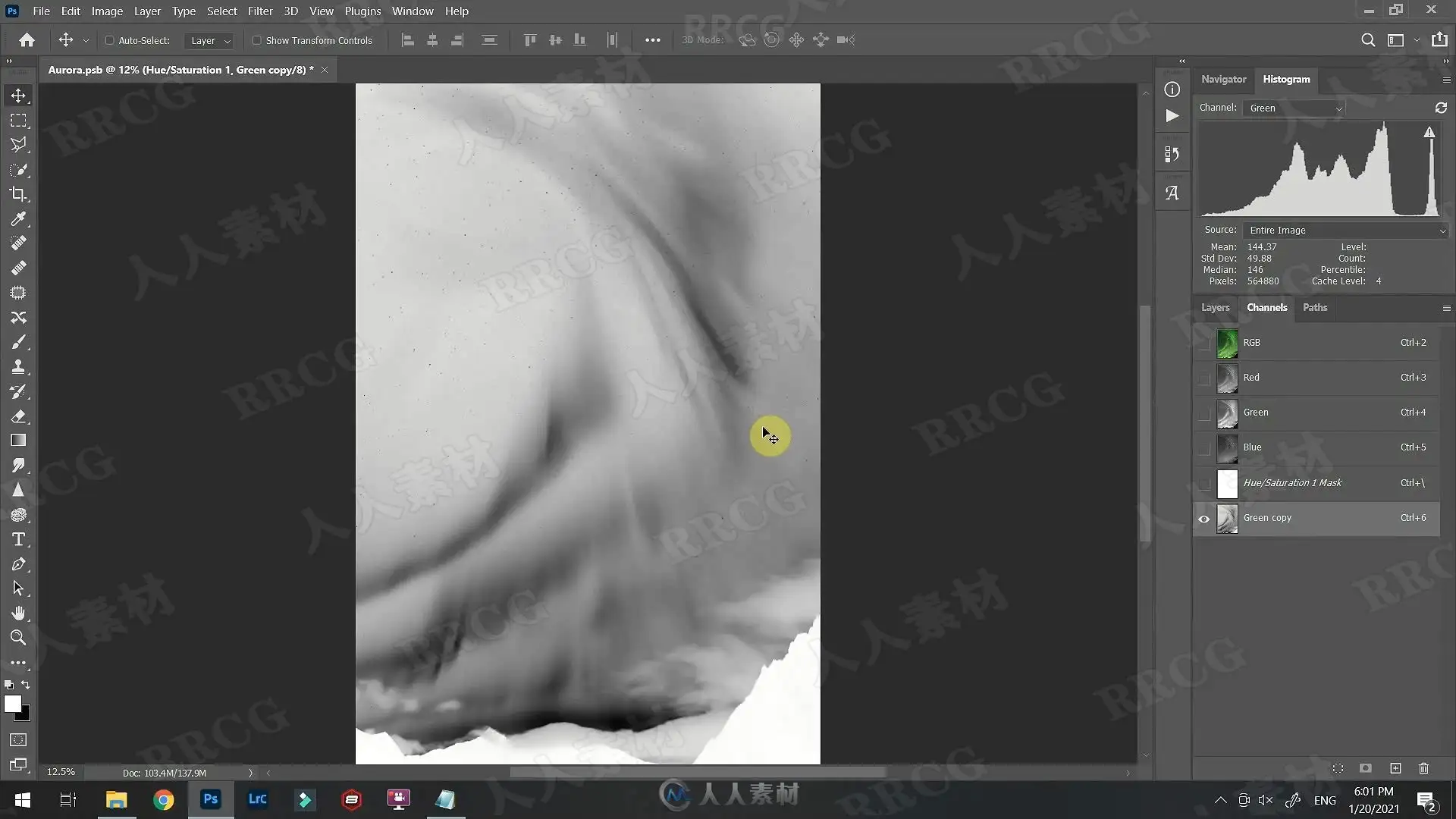1456x819 pixels.
Task: Show the Red channel visibility
Action: [1203, 378]
